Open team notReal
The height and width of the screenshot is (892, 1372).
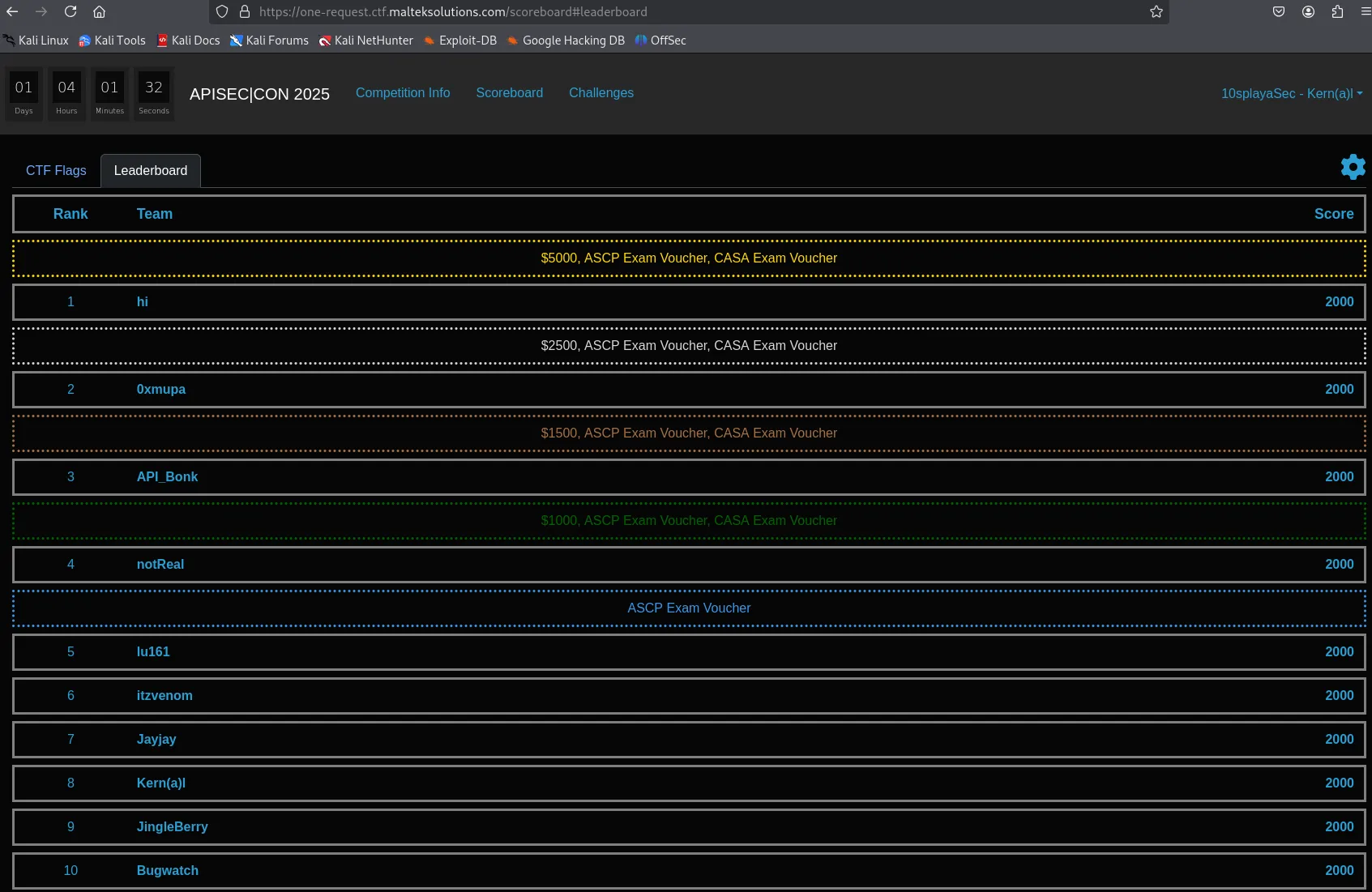tap(160, 565)
